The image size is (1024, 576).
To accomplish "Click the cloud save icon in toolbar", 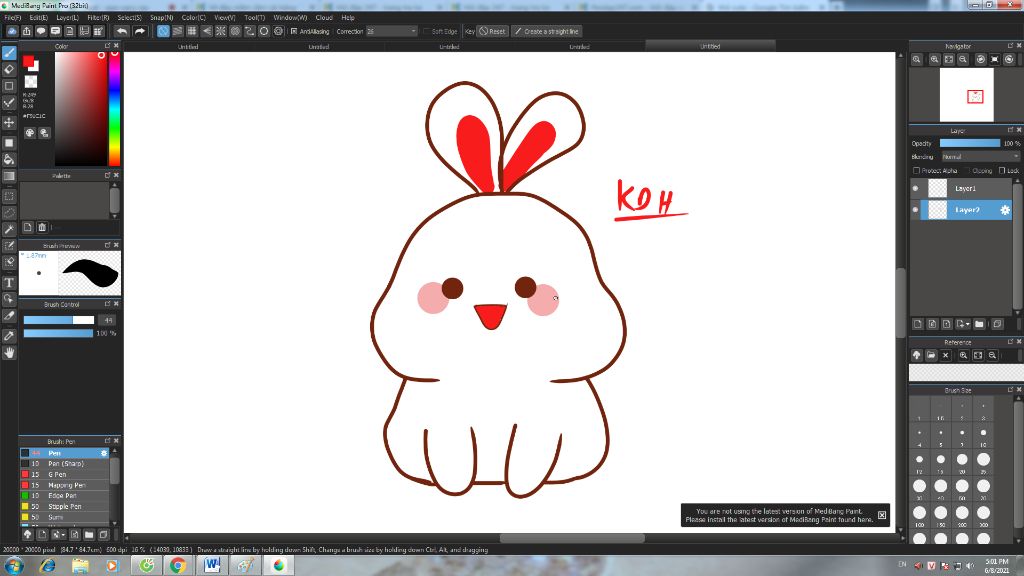I will click(12, 31).
